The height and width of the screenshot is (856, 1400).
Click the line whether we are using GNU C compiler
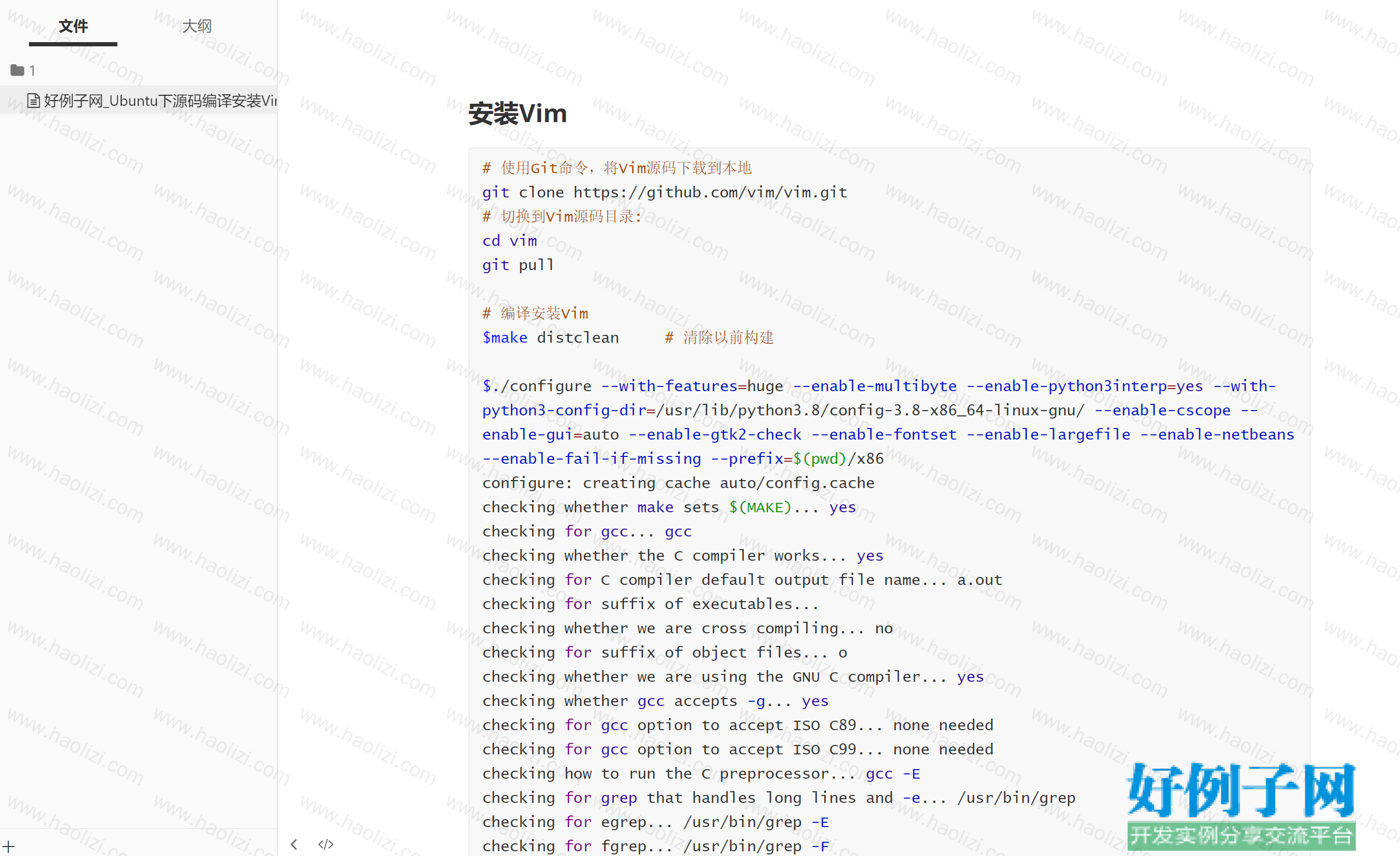click(733, 676)
